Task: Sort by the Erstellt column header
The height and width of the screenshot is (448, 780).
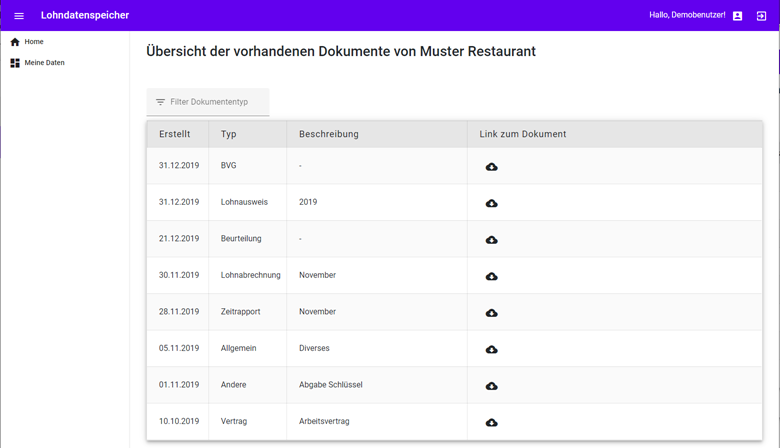Action: click(174, 134)
